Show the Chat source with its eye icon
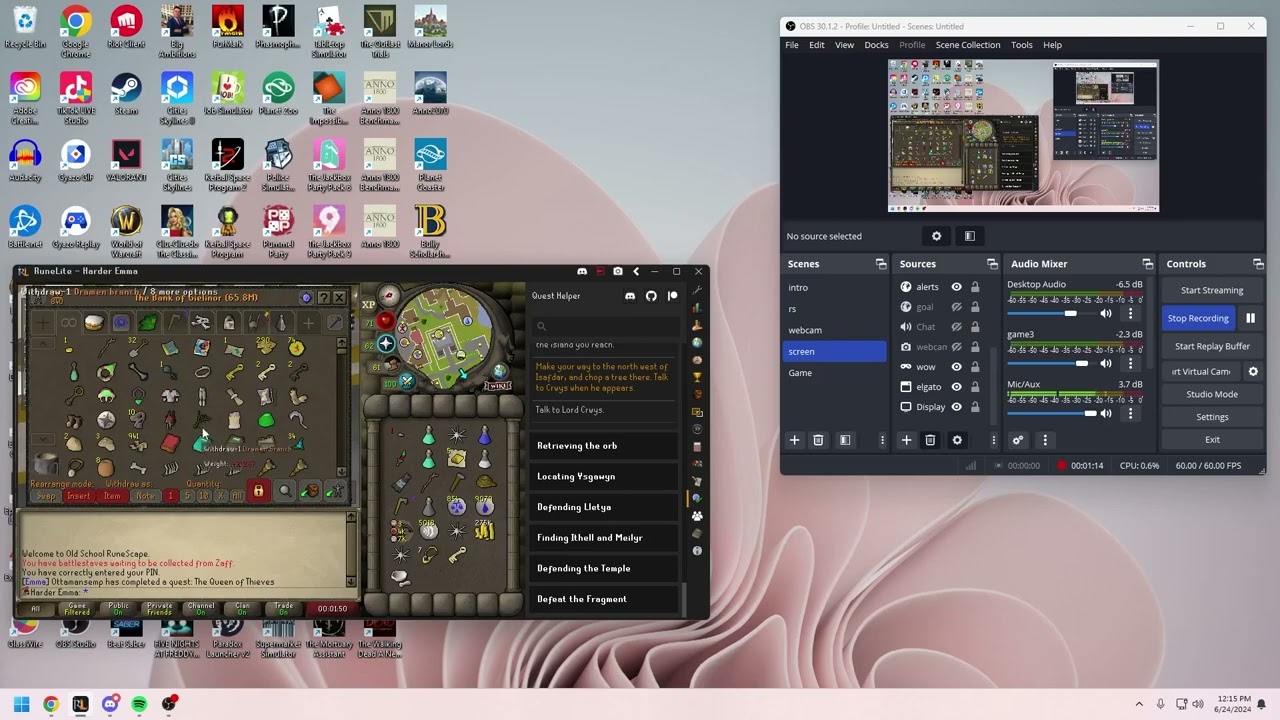1280x720 pixels. tap(956, 327)
